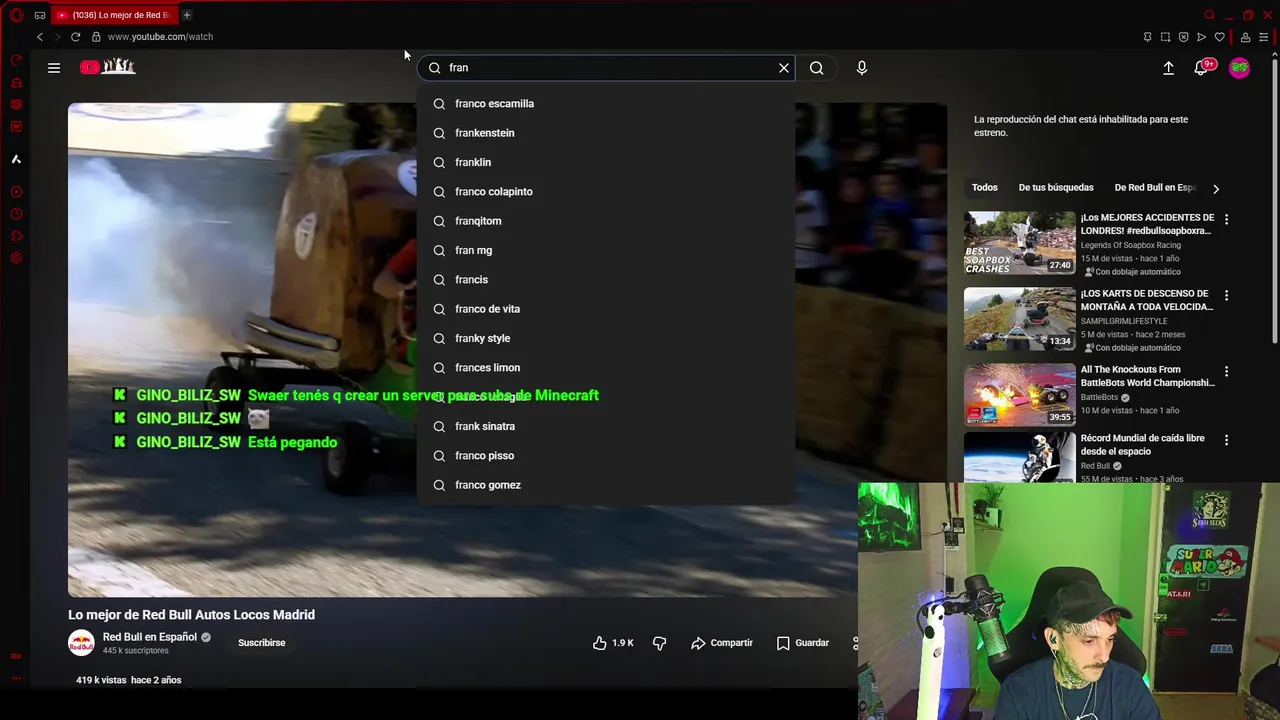Select suggestion 'franco colapinto'
The width and height of the screenshot is (1280, 720).
click(x=605, y=192)
